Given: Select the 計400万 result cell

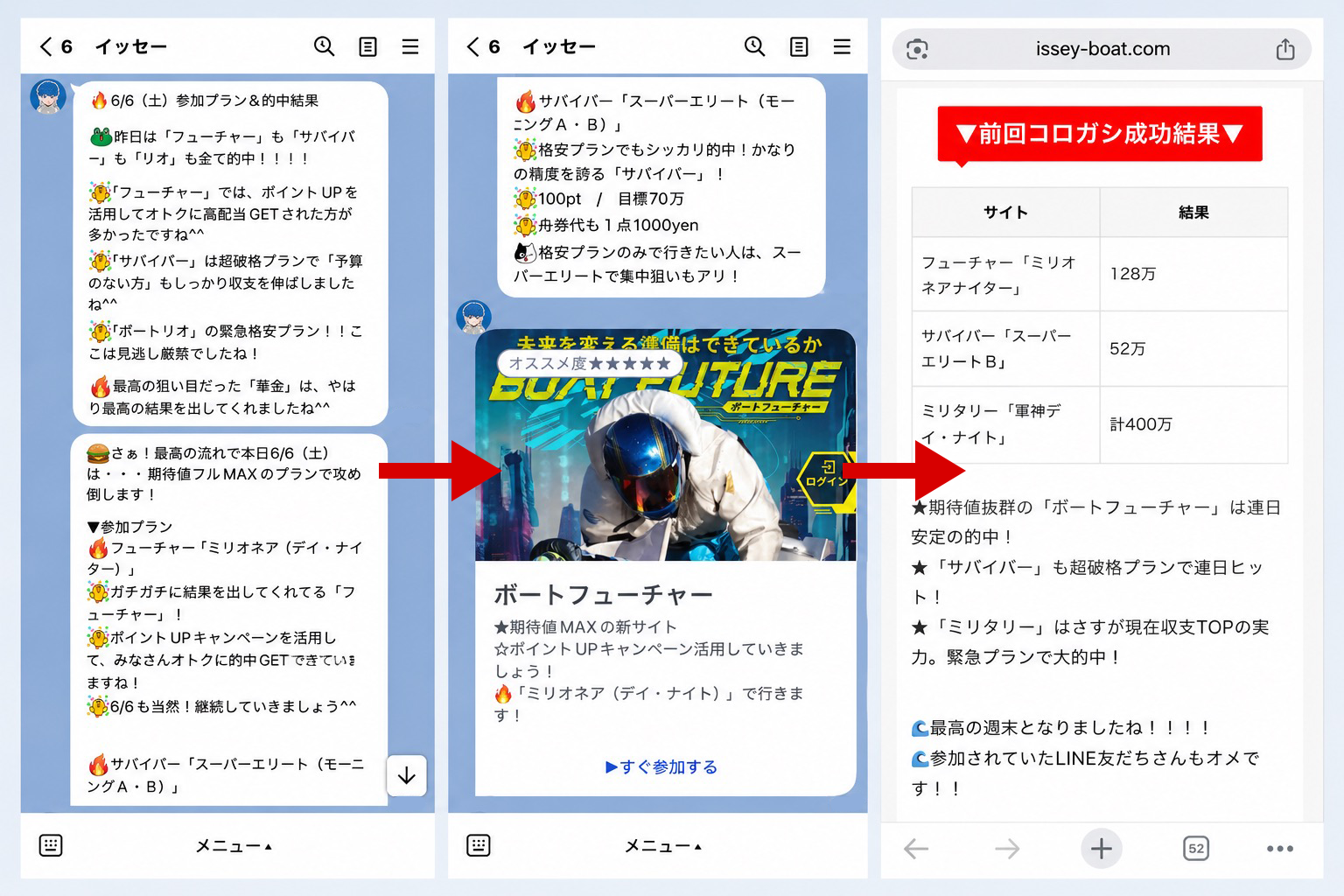Looking at the screenshot, I should click(1193, 424).
